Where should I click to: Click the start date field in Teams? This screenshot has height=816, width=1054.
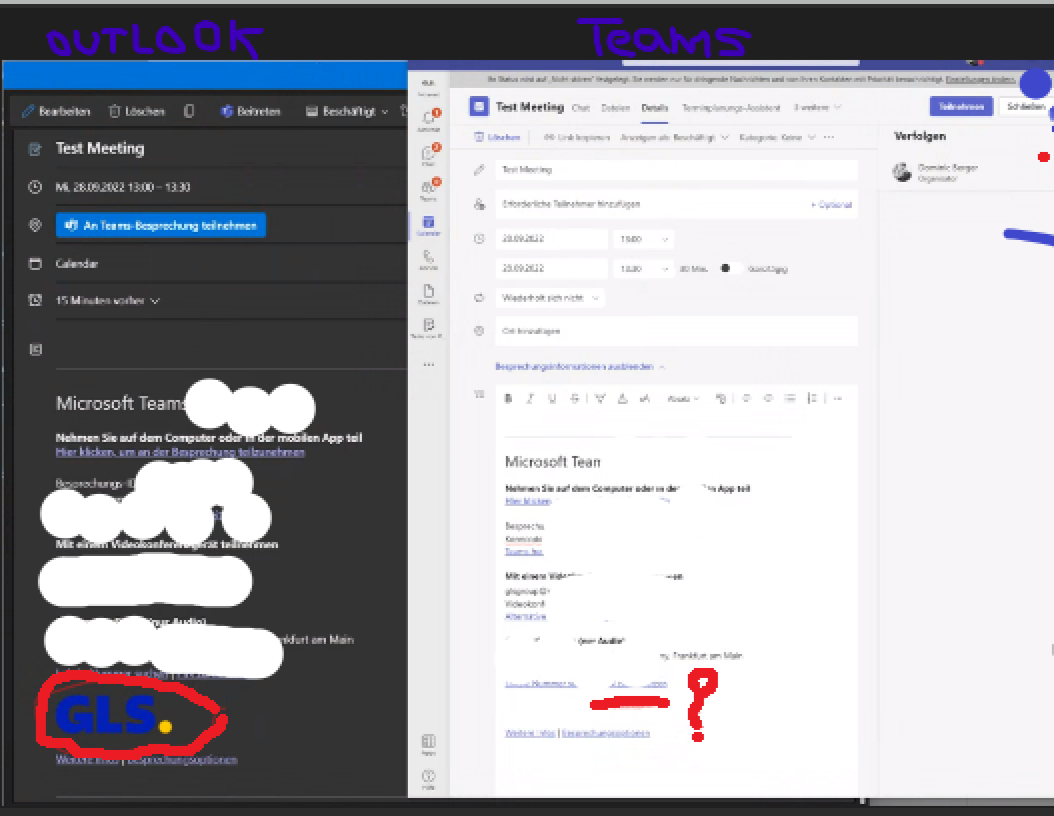tap(551, 239)
